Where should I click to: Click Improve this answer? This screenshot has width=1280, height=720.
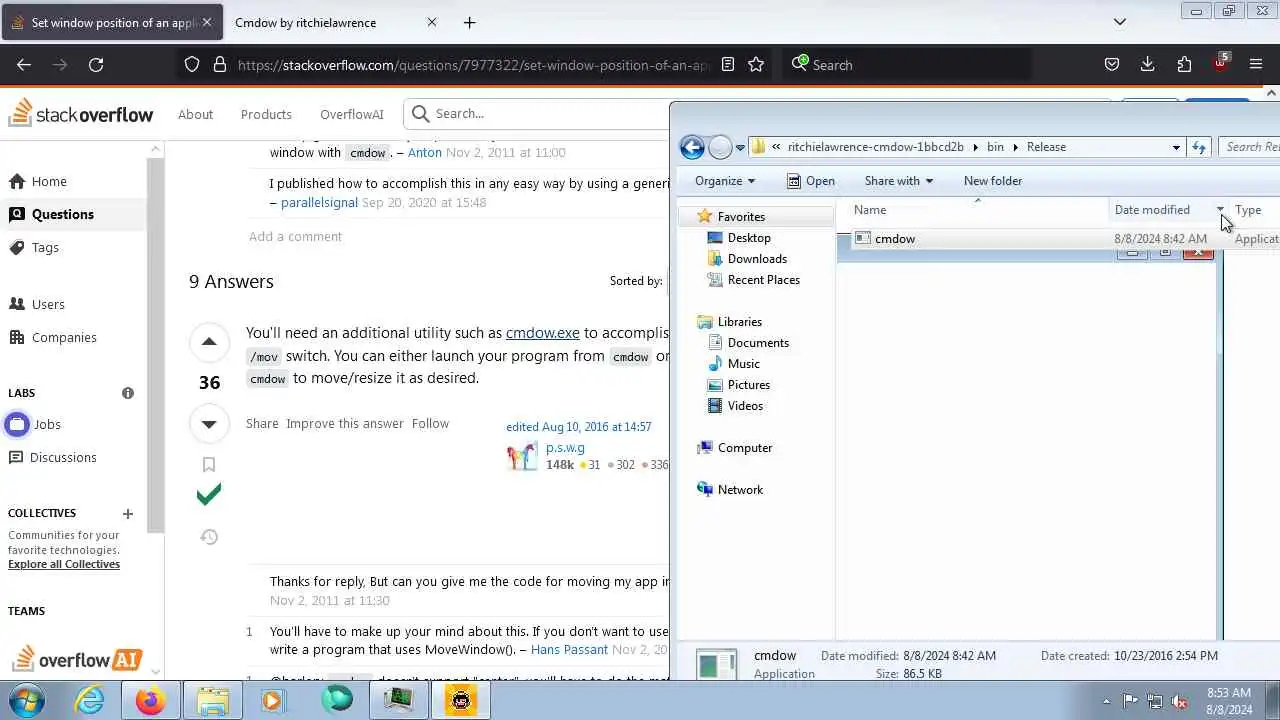click(x=345, y=423)
